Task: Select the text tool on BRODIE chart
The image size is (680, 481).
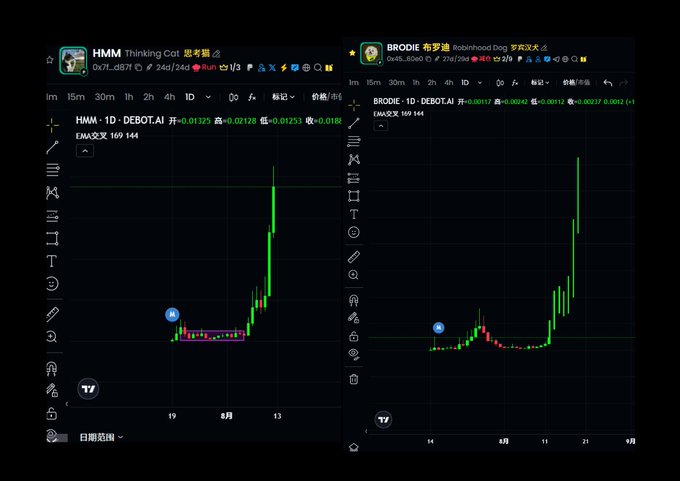Action: [353, 214]
